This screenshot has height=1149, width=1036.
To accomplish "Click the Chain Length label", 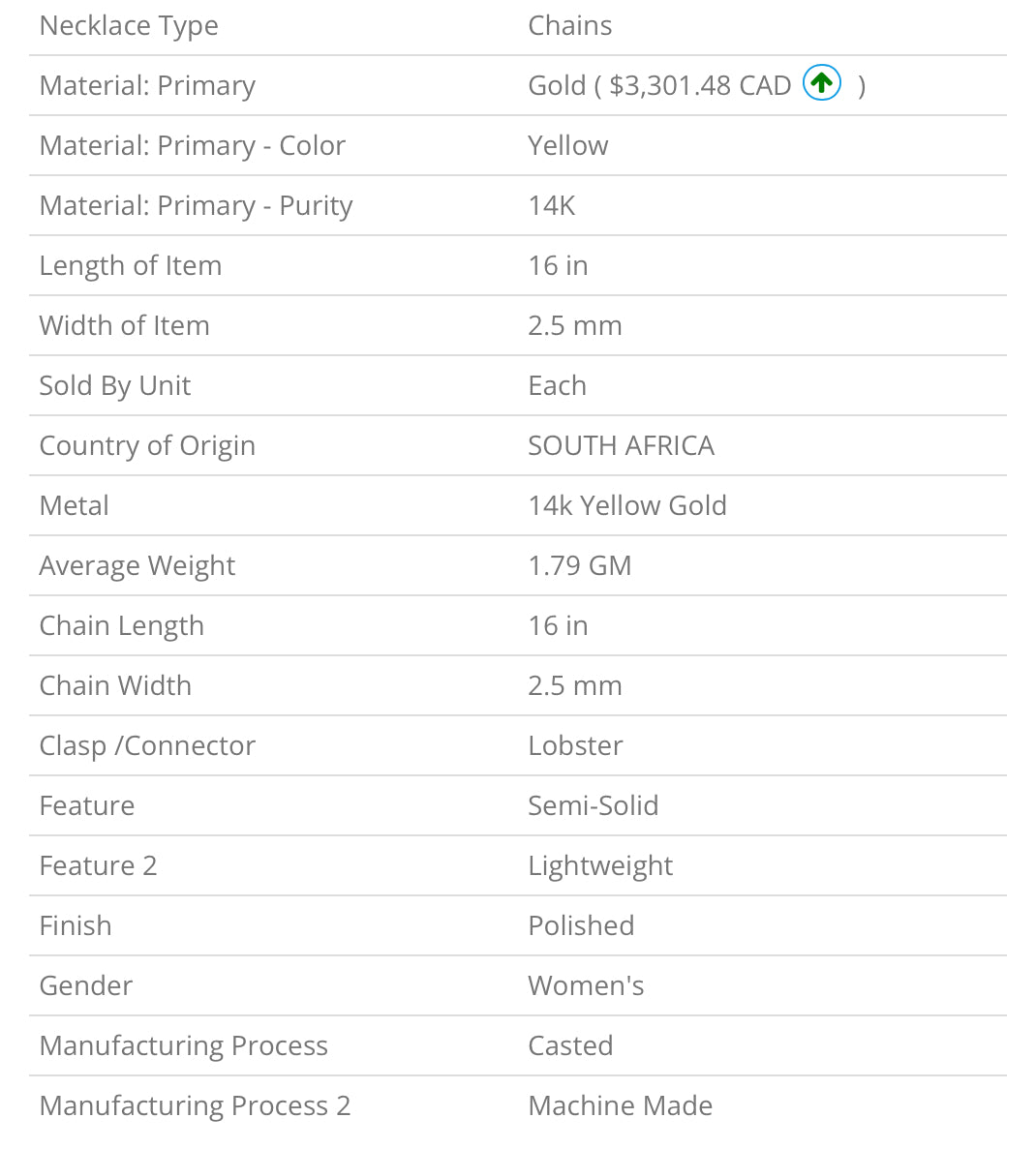I will point(122,626).
